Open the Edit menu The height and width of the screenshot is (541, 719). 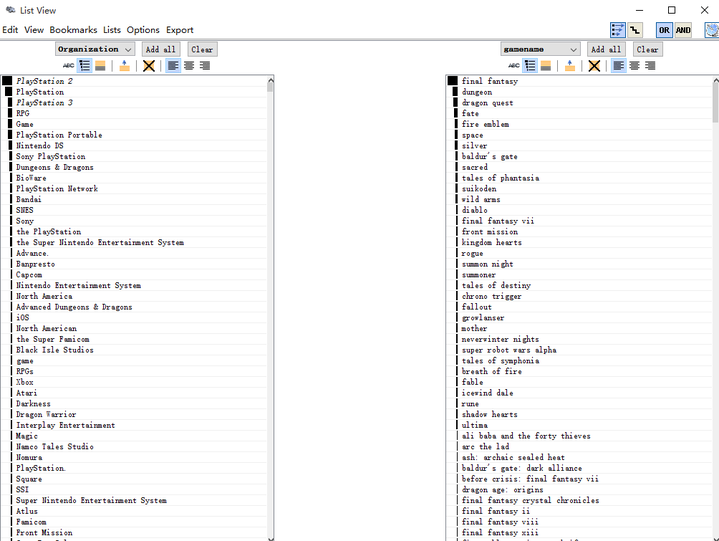coord(10,30)
